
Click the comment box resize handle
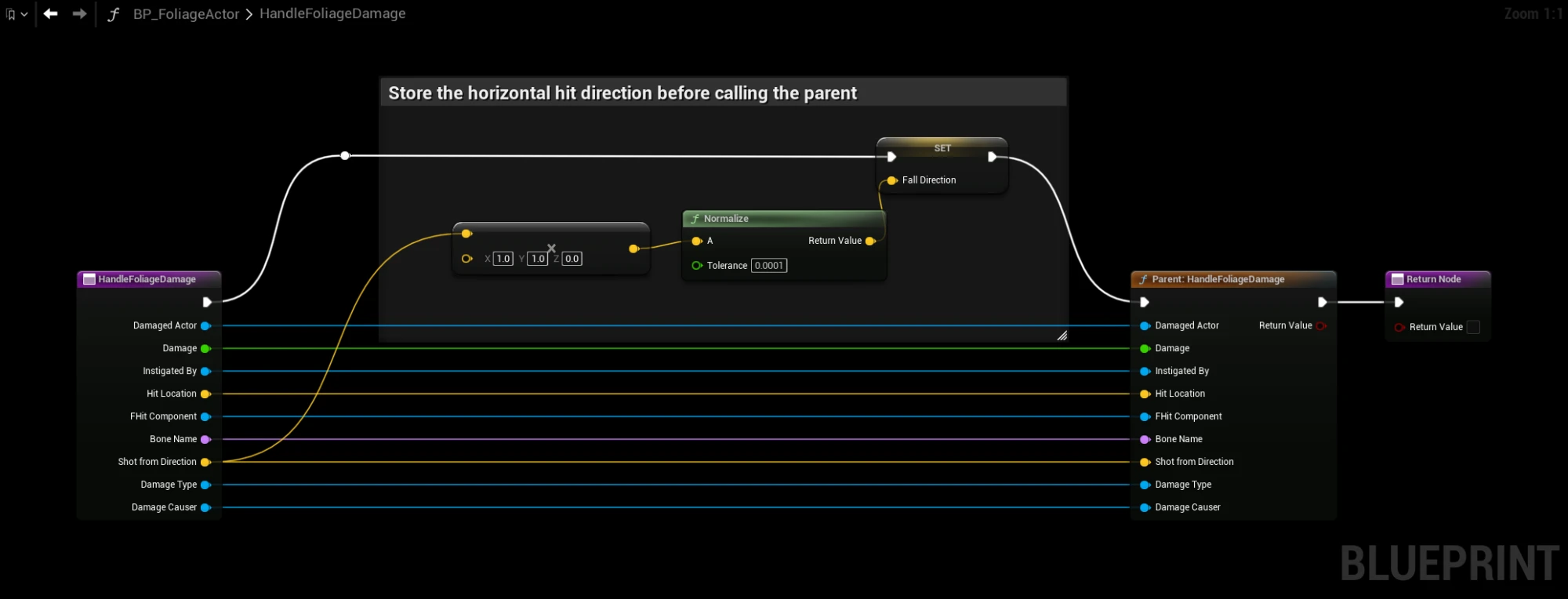pyautogui.click(x=1062, y=336)
